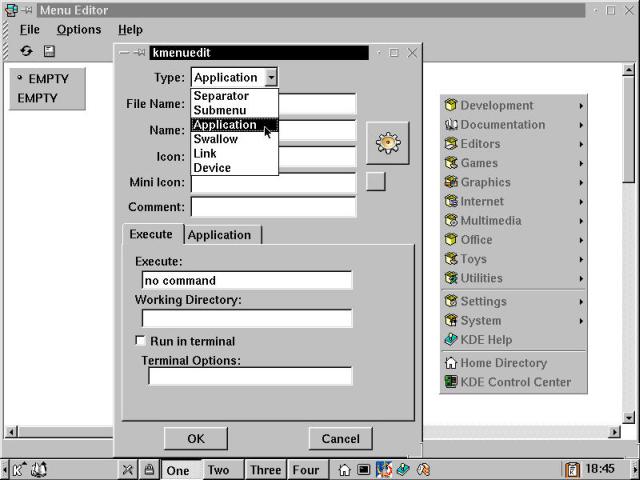Click the Home Directory icon in taskbar
This screenshot has width=640, height=480.
344,469
